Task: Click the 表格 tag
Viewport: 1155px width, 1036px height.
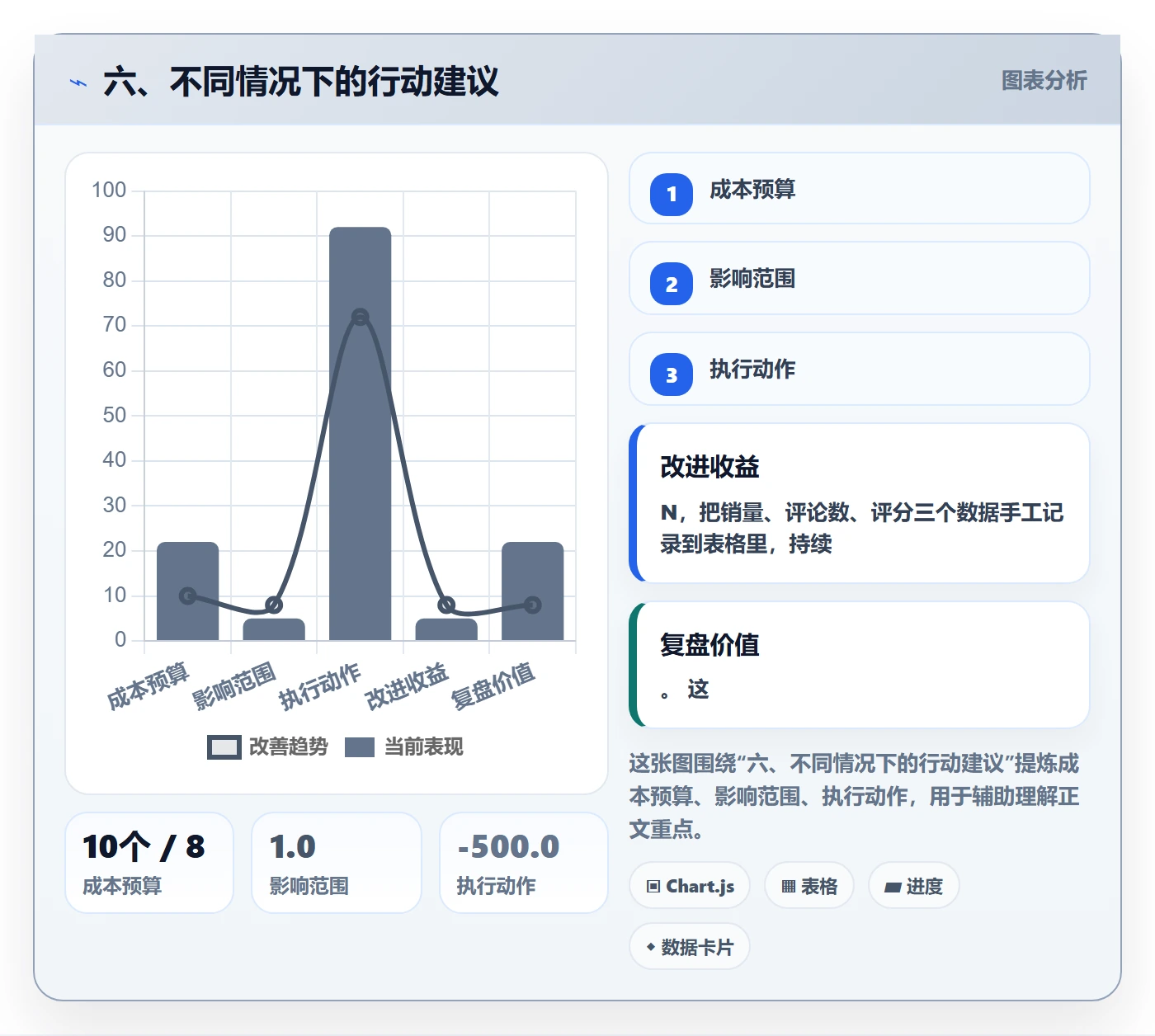Action: point(809,886)
